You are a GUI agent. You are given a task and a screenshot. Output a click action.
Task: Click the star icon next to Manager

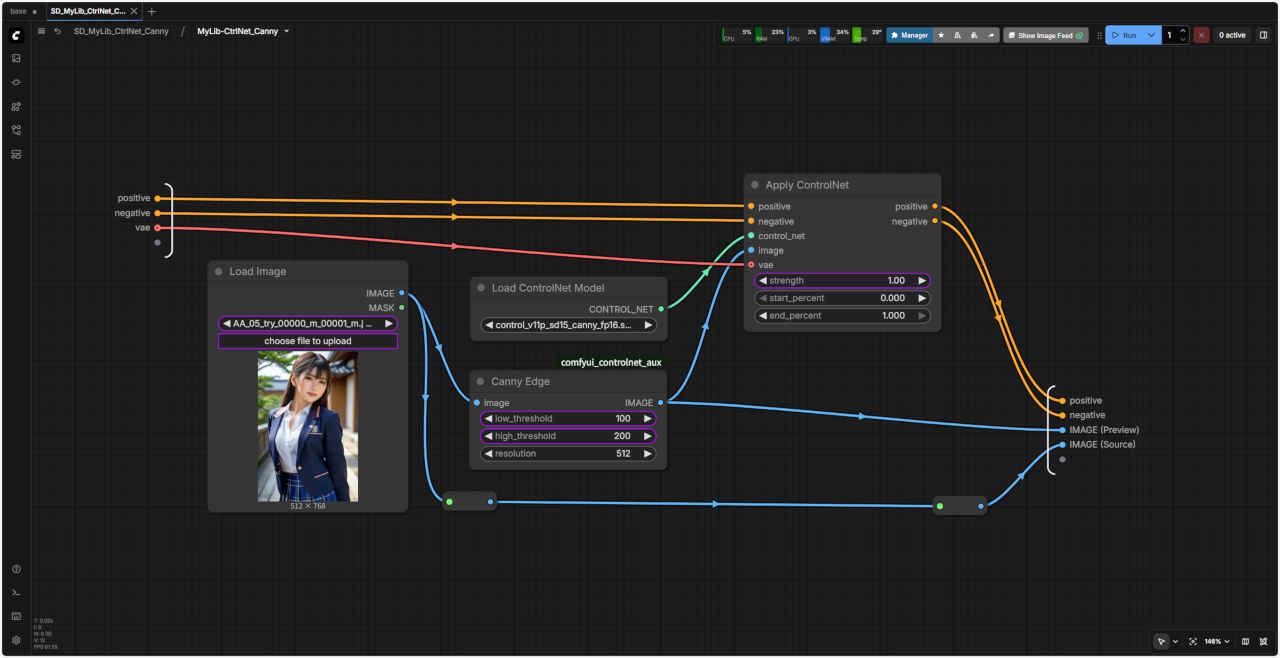click(x=941, y=35)
